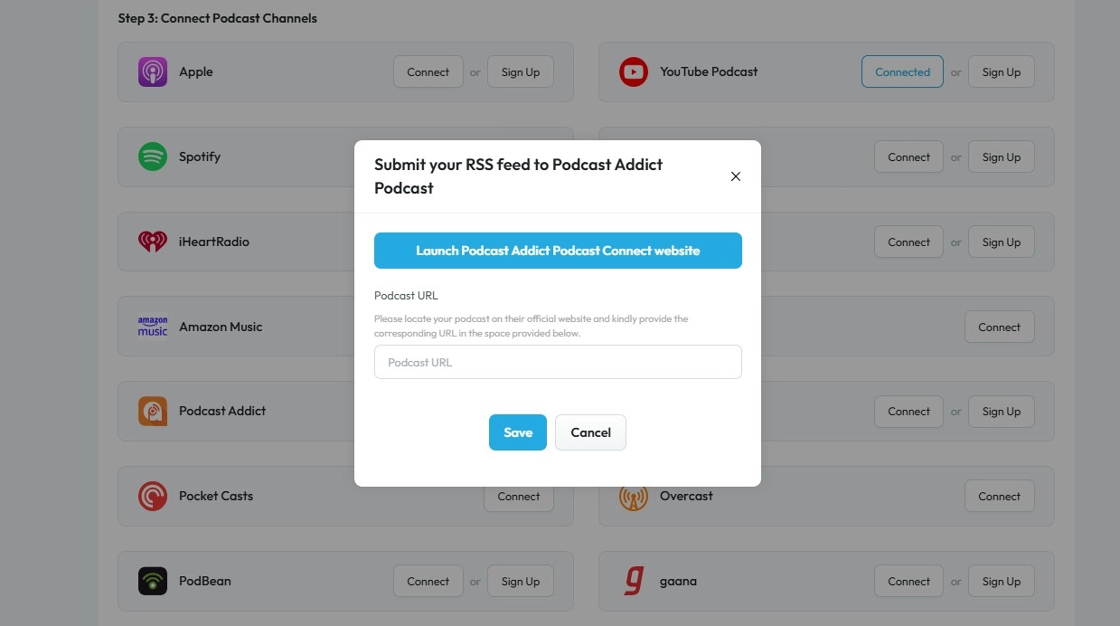Connect the Overcast channel
1120x626 pixels.
pyautogui.click(x=999, y=496)
